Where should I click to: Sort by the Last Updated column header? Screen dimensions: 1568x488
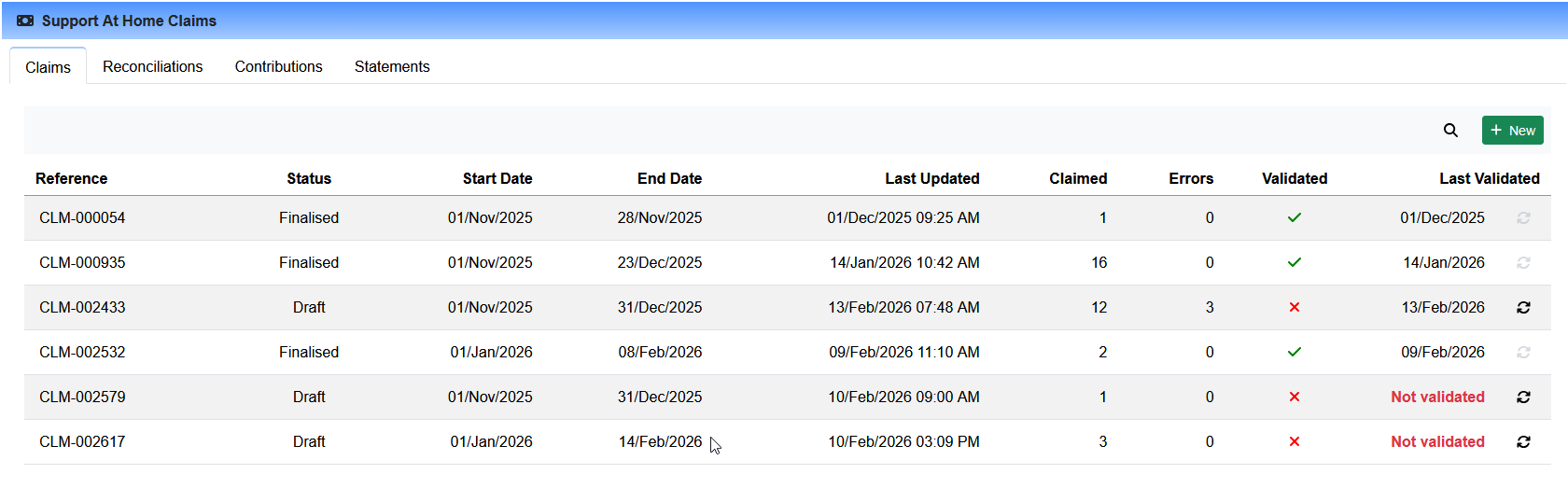coord(931,179)
